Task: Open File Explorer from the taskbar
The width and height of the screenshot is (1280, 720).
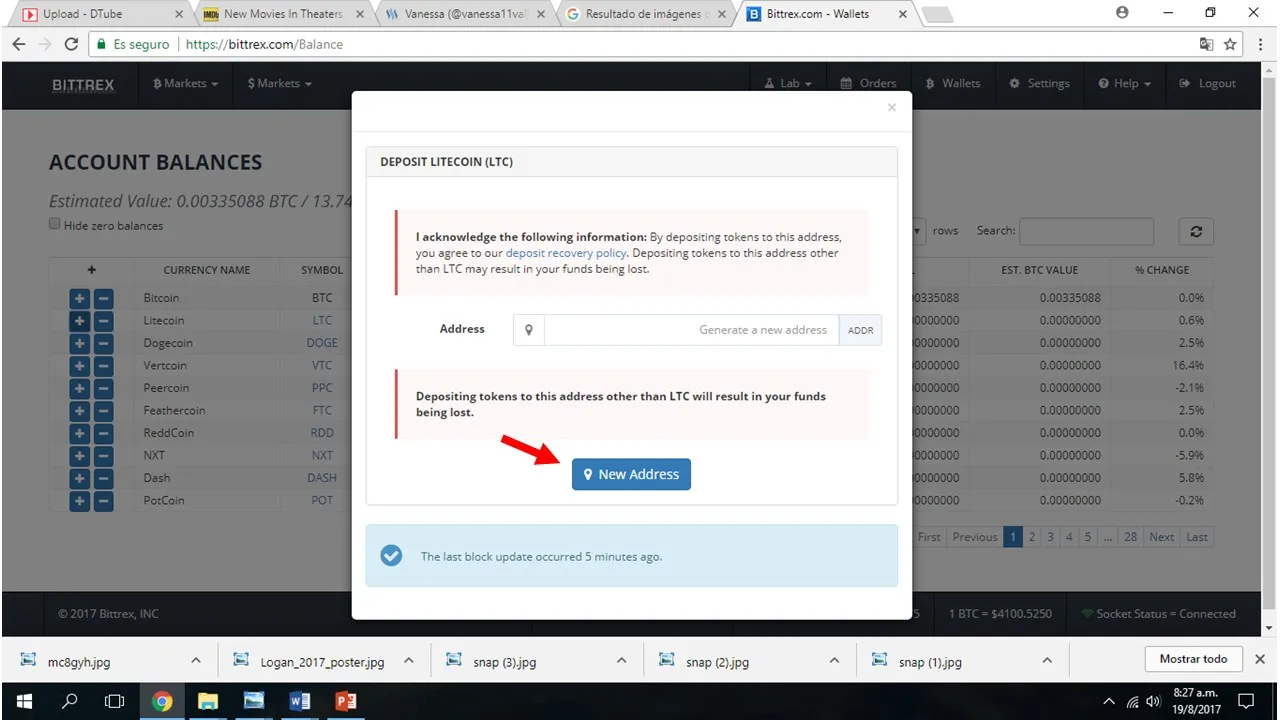Action: click(x=207, y=701)
